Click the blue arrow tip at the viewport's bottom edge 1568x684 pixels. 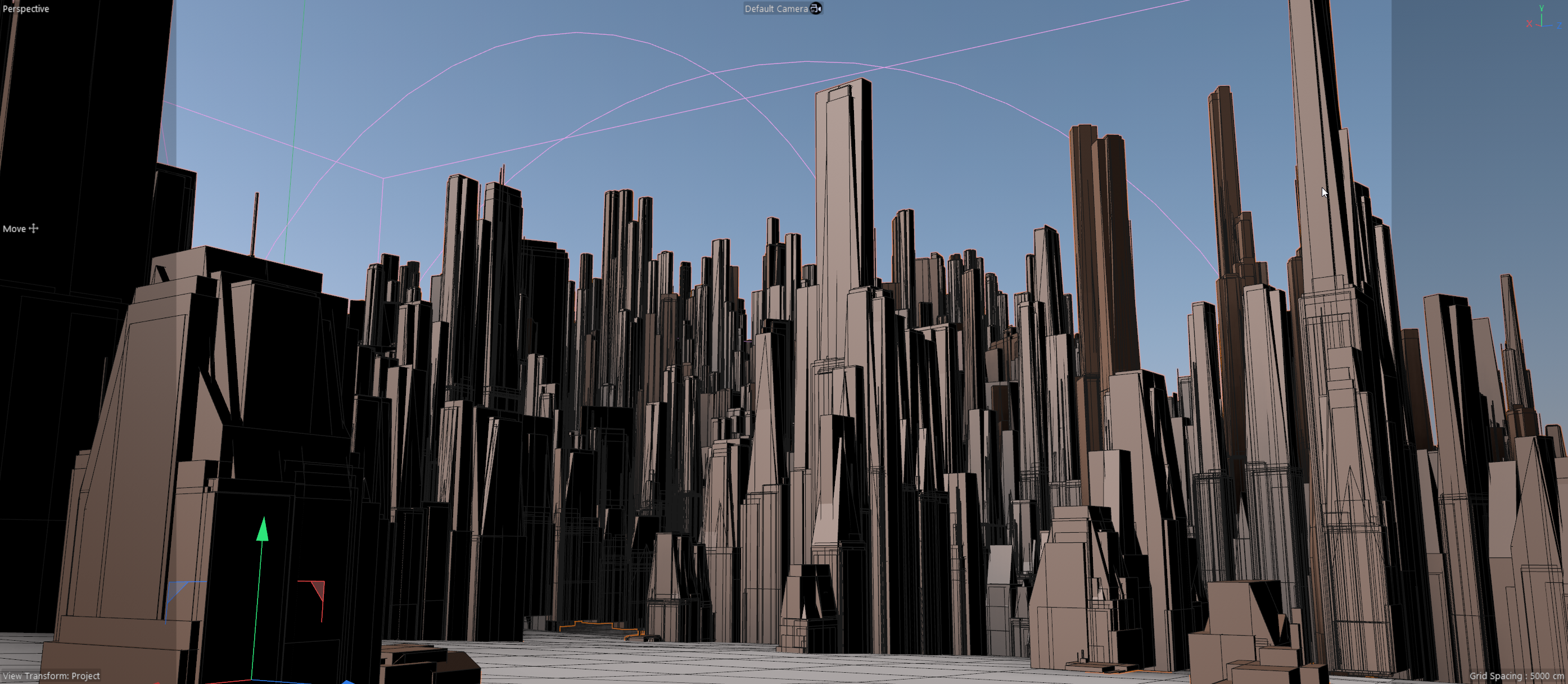(347, 682)
